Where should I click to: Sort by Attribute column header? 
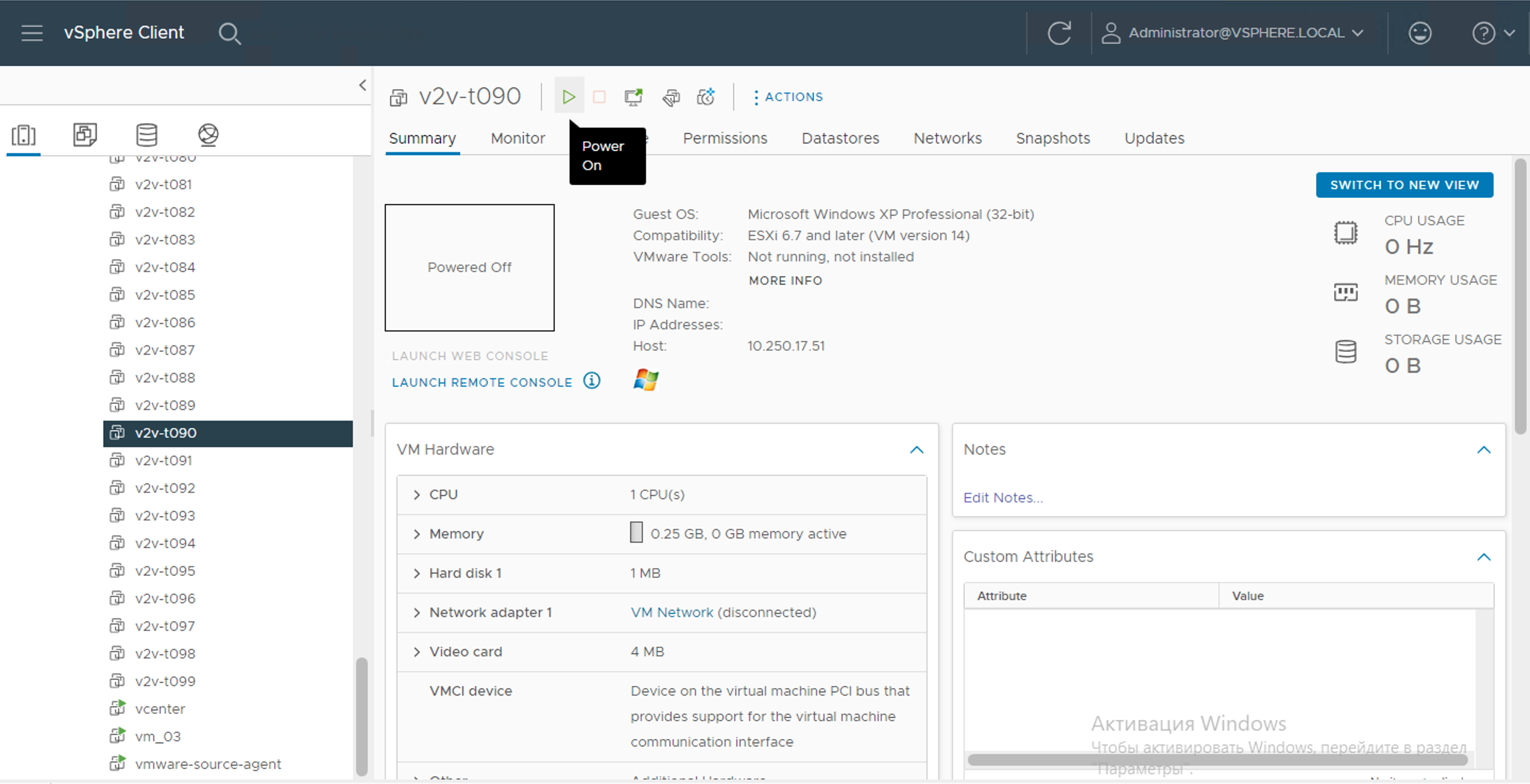pyautogui.click(x=1091, y=596)
